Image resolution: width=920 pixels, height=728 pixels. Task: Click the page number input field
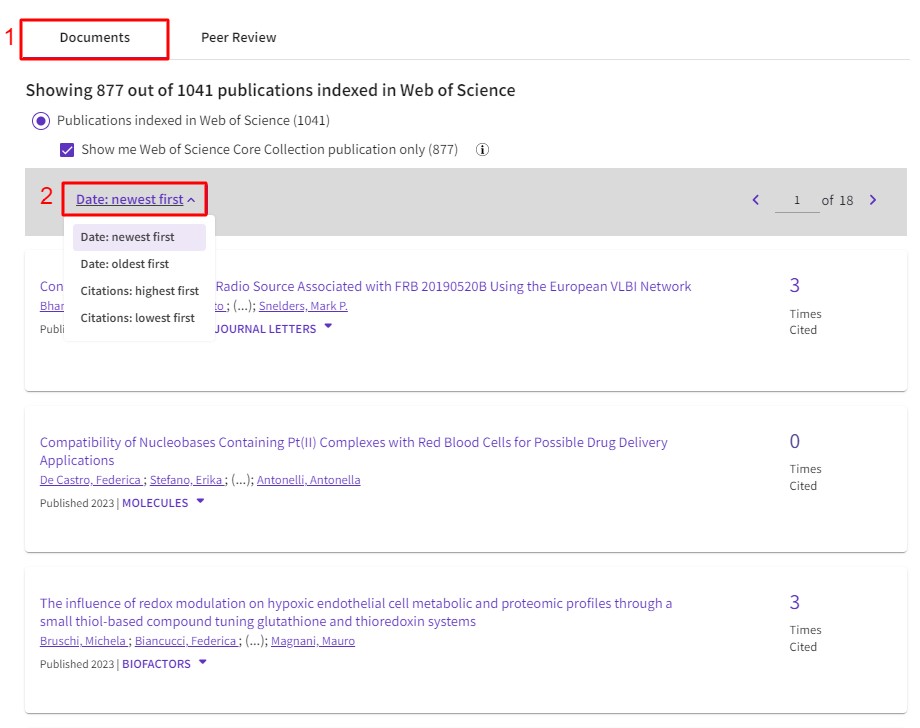pyautogui.click(x=796, y=201)
